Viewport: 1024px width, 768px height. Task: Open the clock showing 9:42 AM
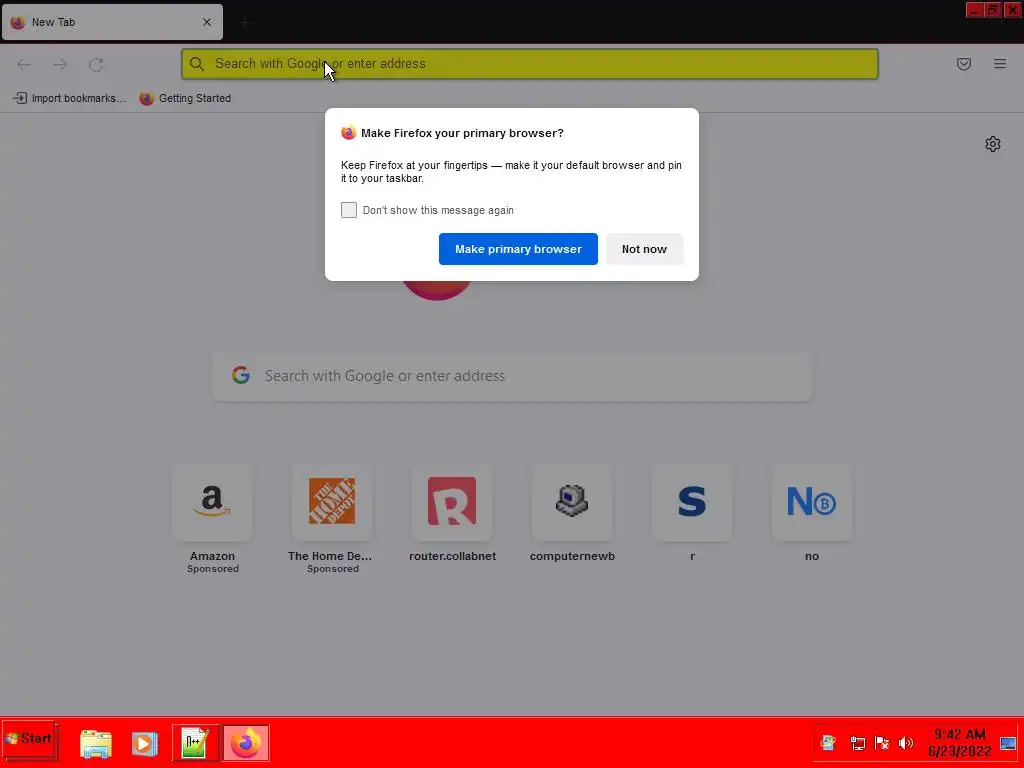pyautogui.click(x=959, y=743)
